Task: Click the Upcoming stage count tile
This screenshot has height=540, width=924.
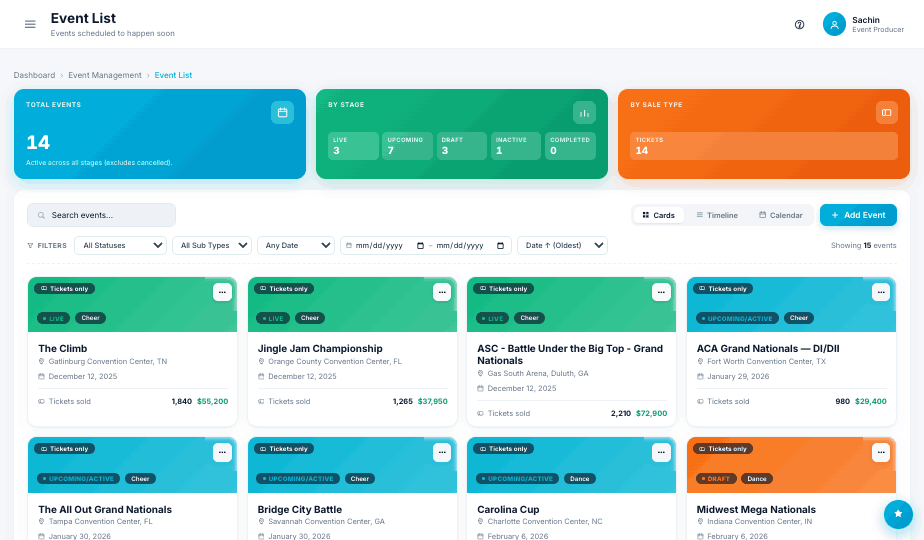Action: point(407,146)
